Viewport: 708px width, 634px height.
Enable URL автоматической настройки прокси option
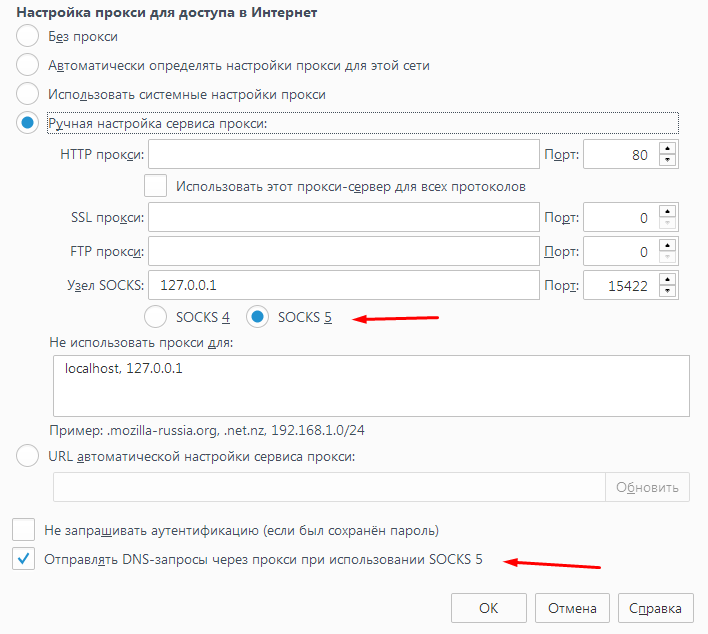tap(28, 457)
